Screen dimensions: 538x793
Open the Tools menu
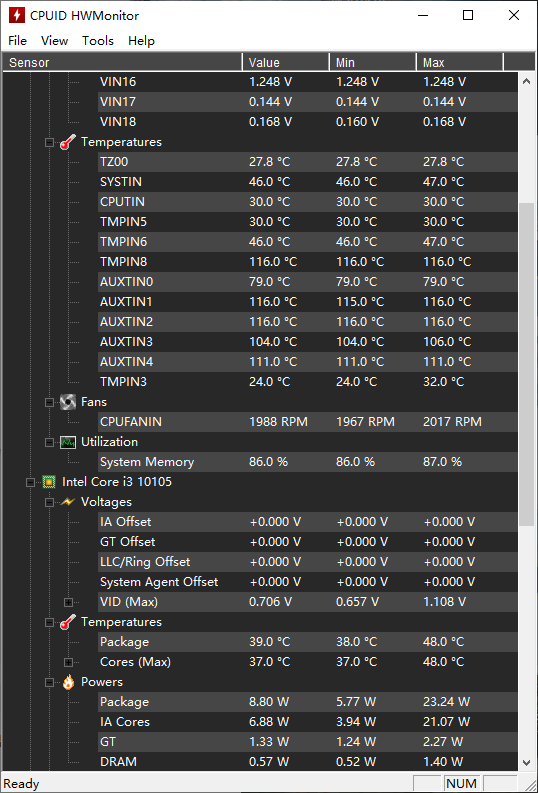pos(98,41)
